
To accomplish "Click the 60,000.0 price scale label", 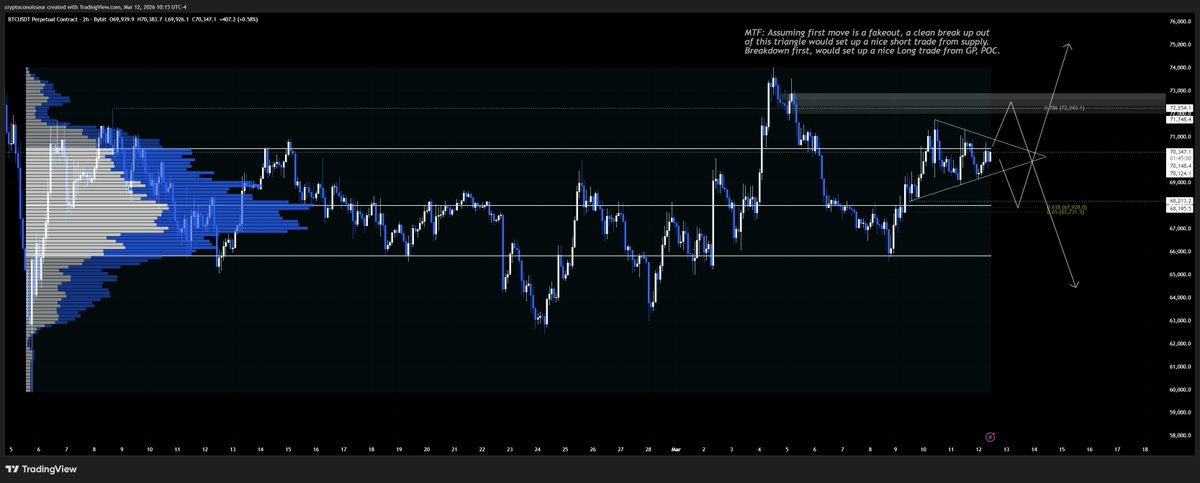I will coord(1180,390).
